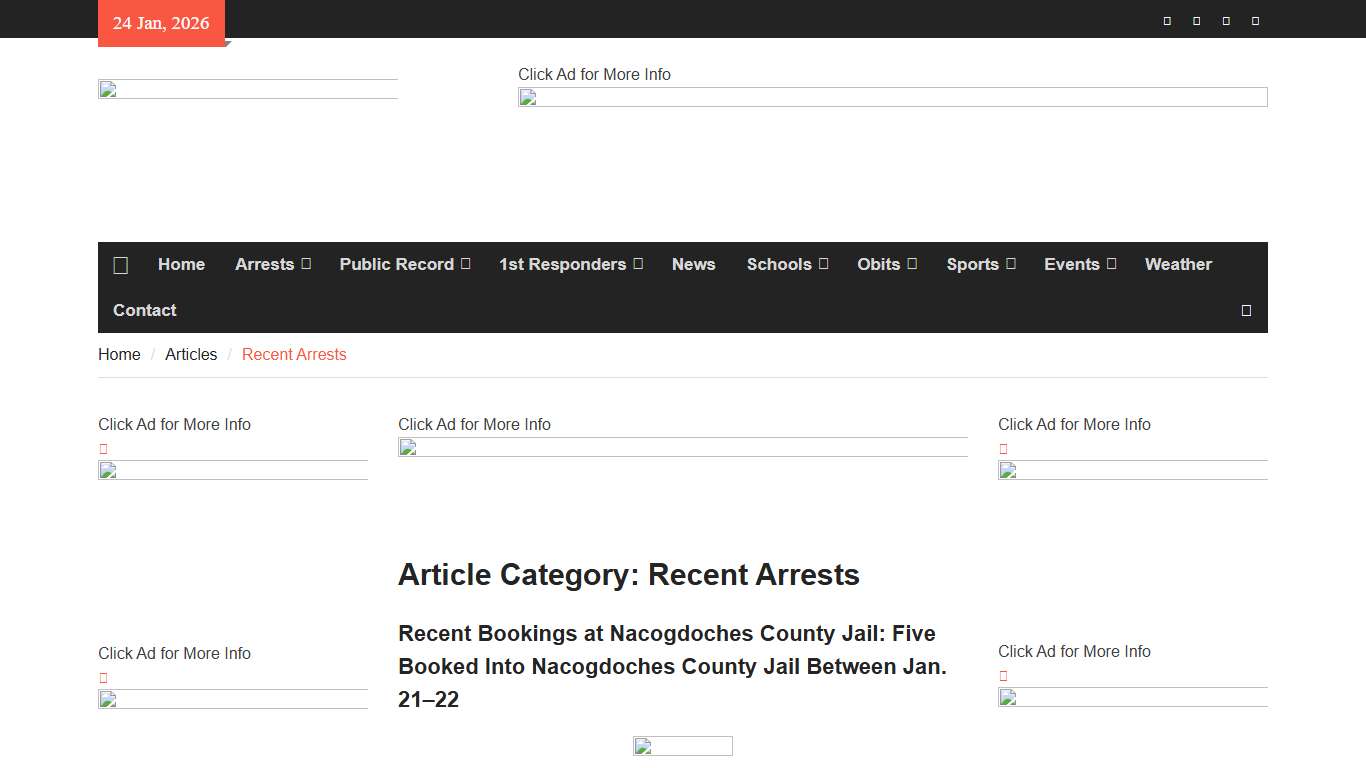Open the Schools submenu arrow

coord(822,264)
